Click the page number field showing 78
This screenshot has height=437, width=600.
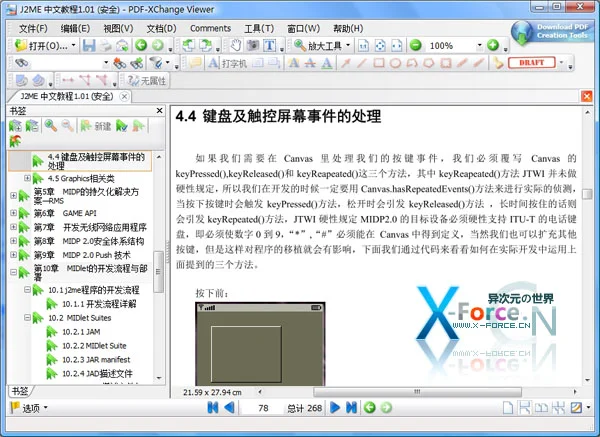pos(263,408)
